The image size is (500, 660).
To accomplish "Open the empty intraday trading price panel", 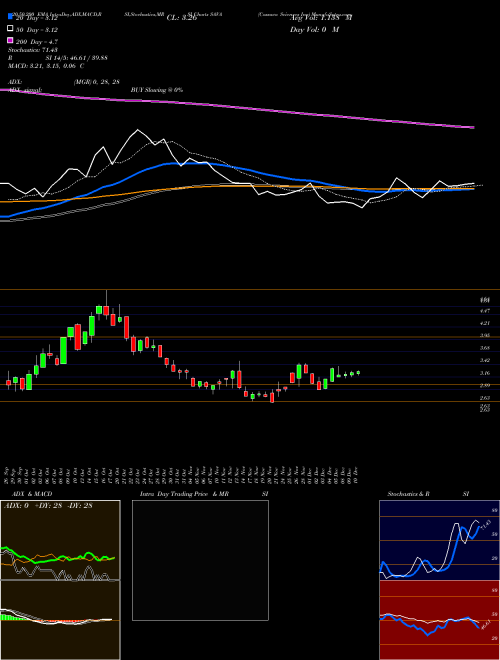I will [x=200, y=560].
